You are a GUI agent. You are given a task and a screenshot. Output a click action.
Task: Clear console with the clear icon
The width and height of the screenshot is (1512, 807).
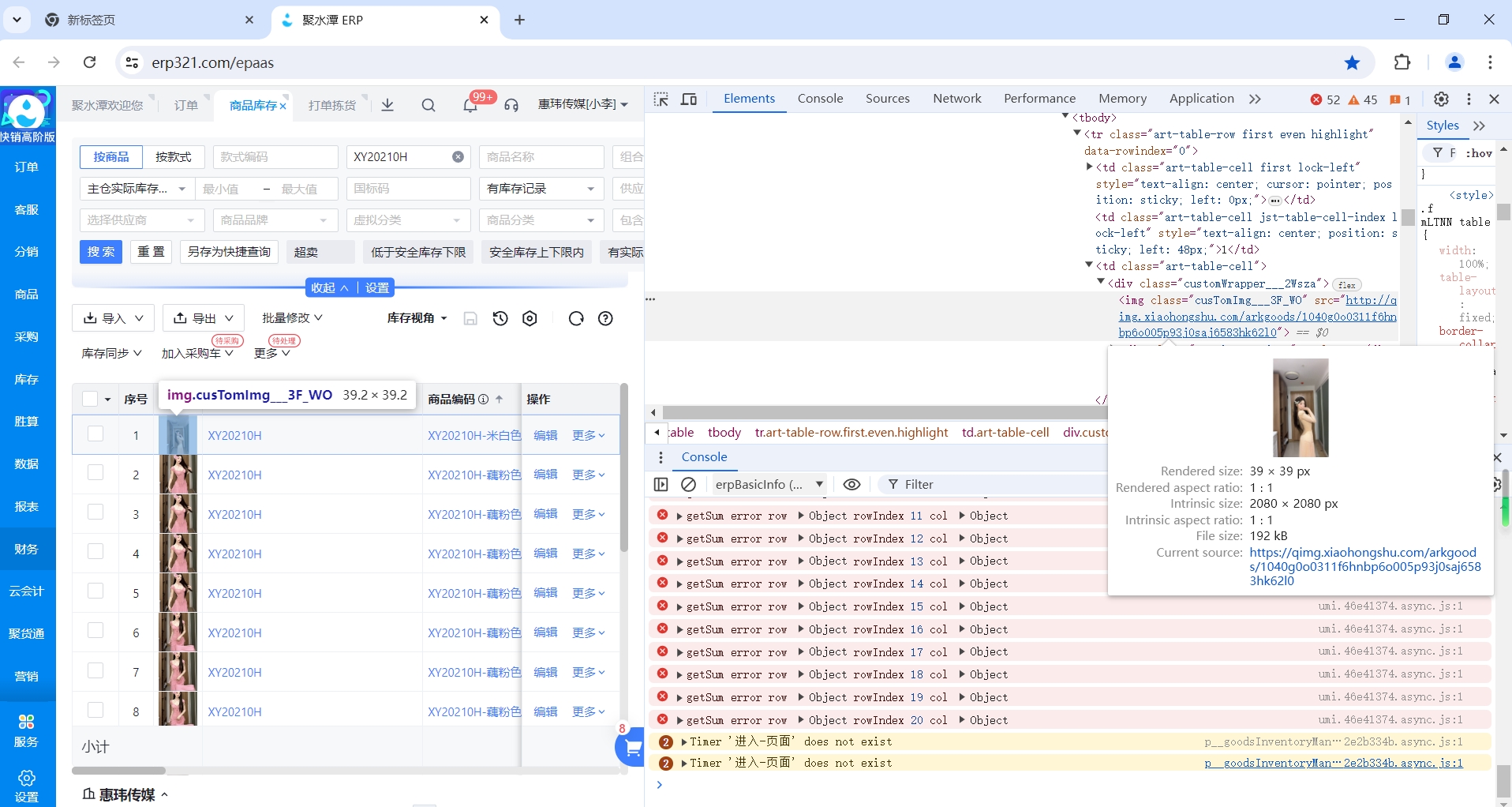(688, 484)
